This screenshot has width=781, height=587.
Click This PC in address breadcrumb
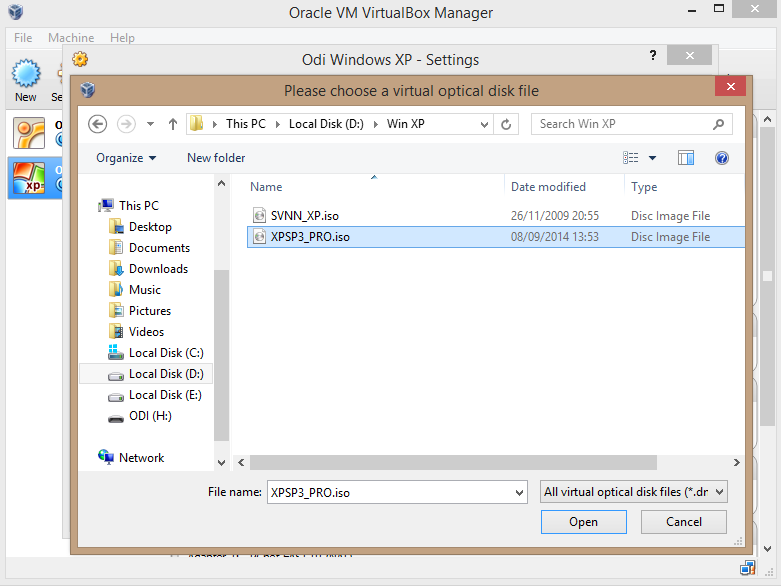click(x=246, y=124)
